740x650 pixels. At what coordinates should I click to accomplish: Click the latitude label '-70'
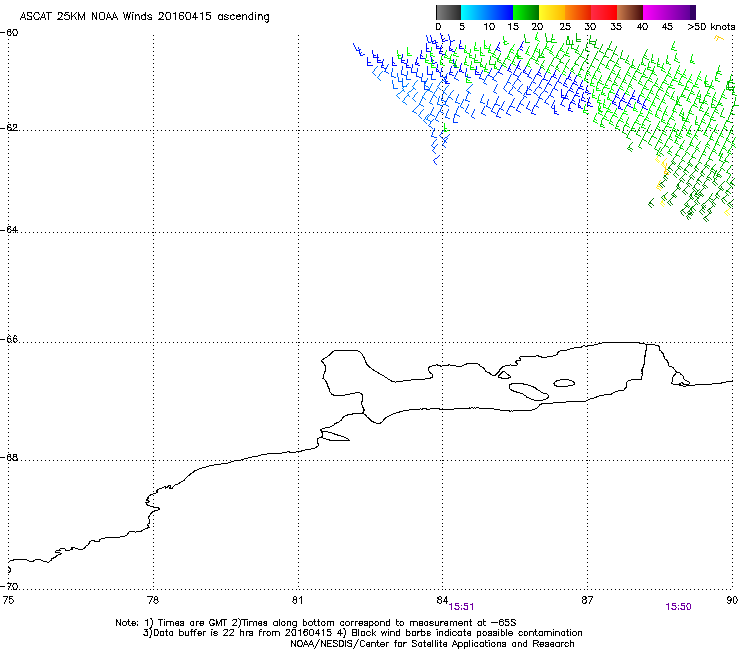tap(9, 586)
